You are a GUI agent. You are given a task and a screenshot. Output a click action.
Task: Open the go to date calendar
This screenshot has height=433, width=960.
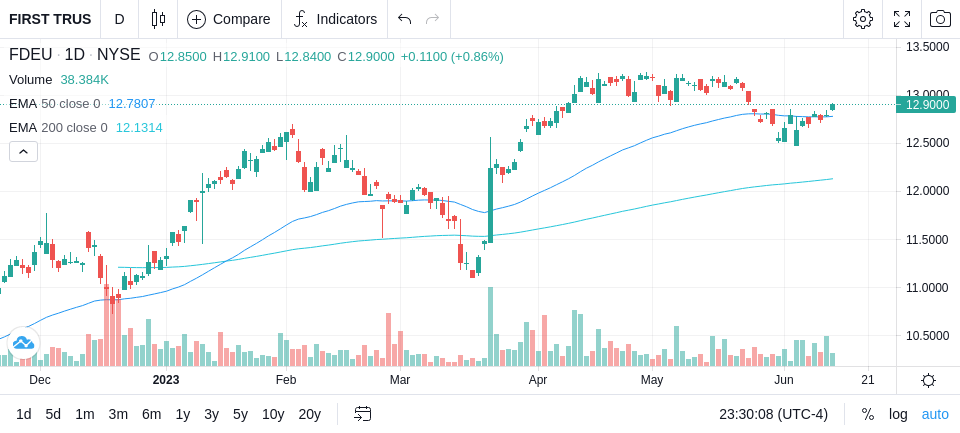pos(362,415)
